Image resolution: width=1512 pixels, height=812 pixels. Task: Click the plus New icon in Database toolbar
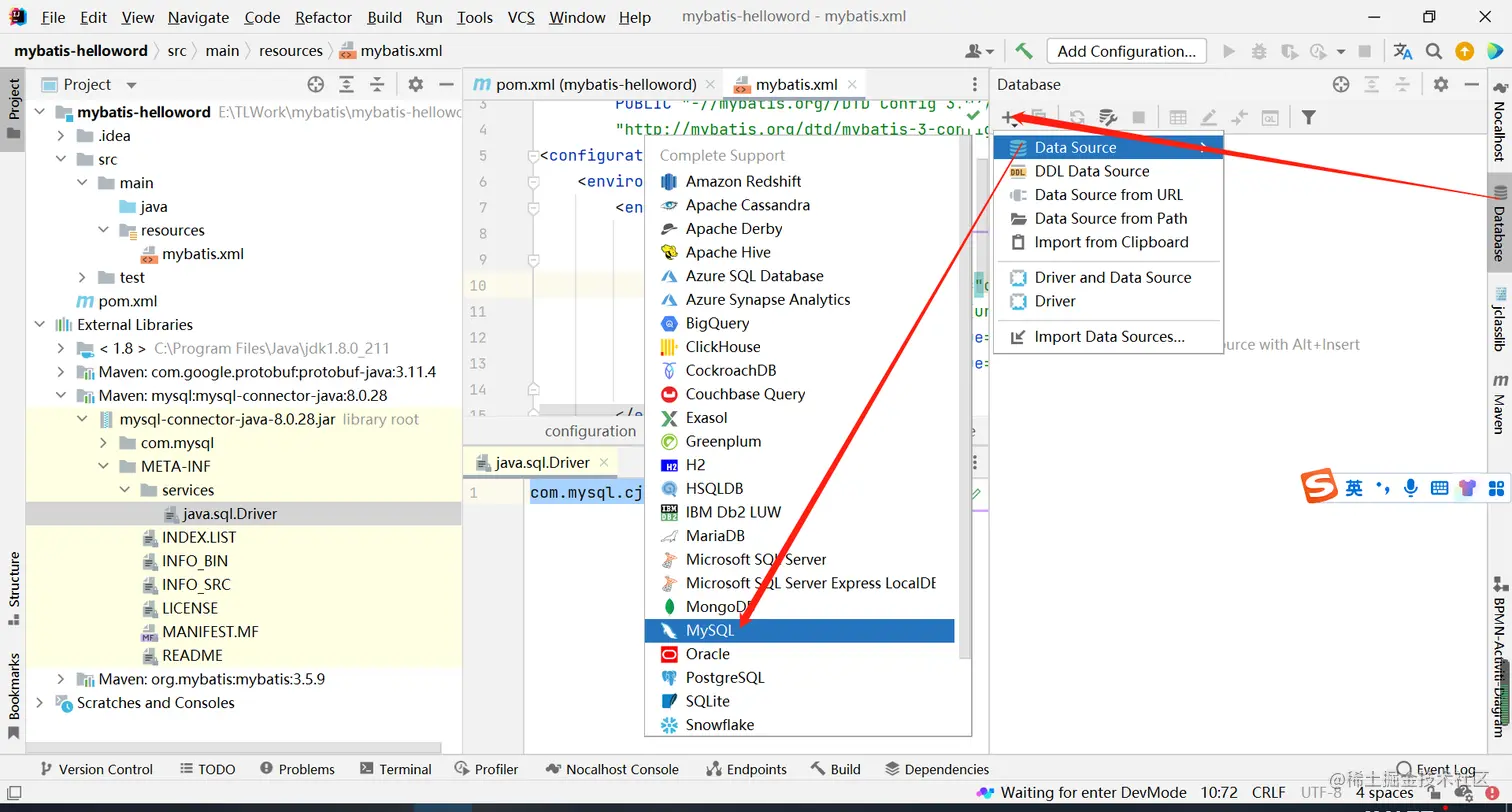(x=1010, y=118)
